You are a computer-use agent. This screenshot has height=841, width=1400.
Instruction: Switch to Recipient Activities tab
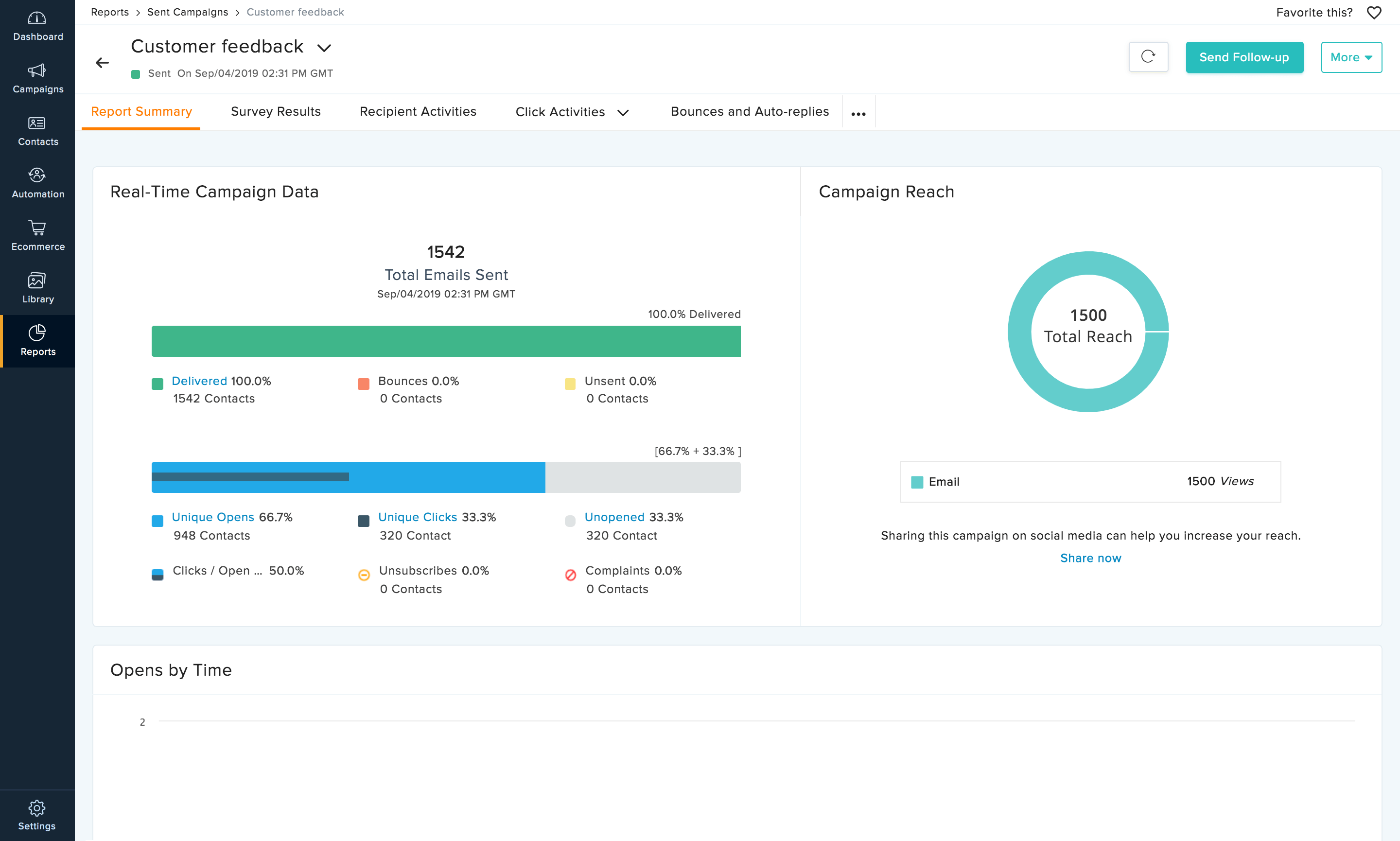coord(418,112)
